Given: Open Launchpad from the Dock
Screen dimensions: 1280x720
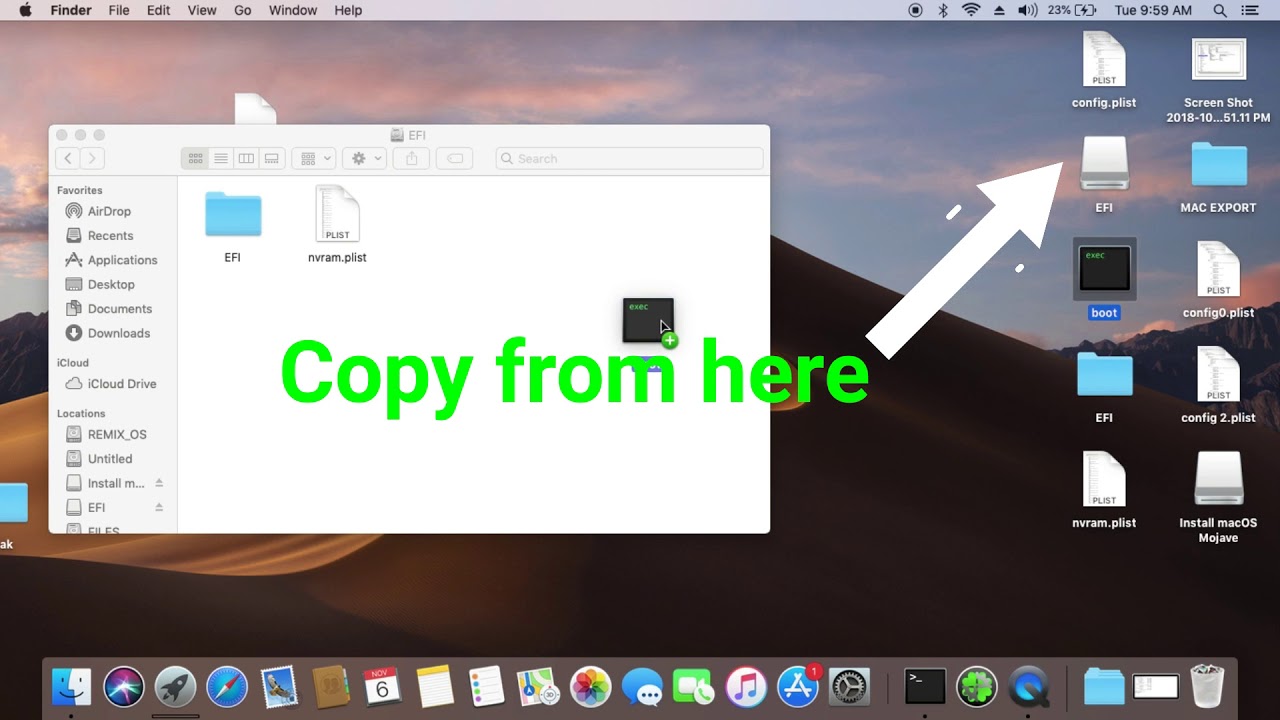Looking at the screenshot, I should 175,687.
